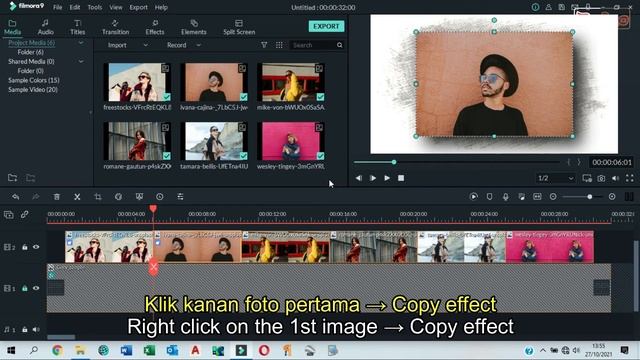Open the Import dropdown
The height and width of the screenshot is (360, 640).
[127, 45]
